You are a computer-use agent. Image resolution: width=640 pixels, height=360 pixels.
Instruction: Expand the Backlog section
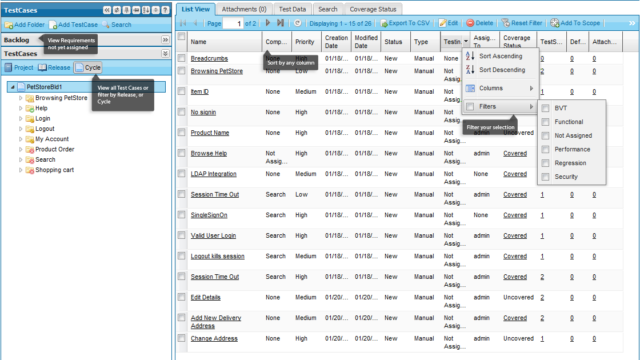pos(165,40)
